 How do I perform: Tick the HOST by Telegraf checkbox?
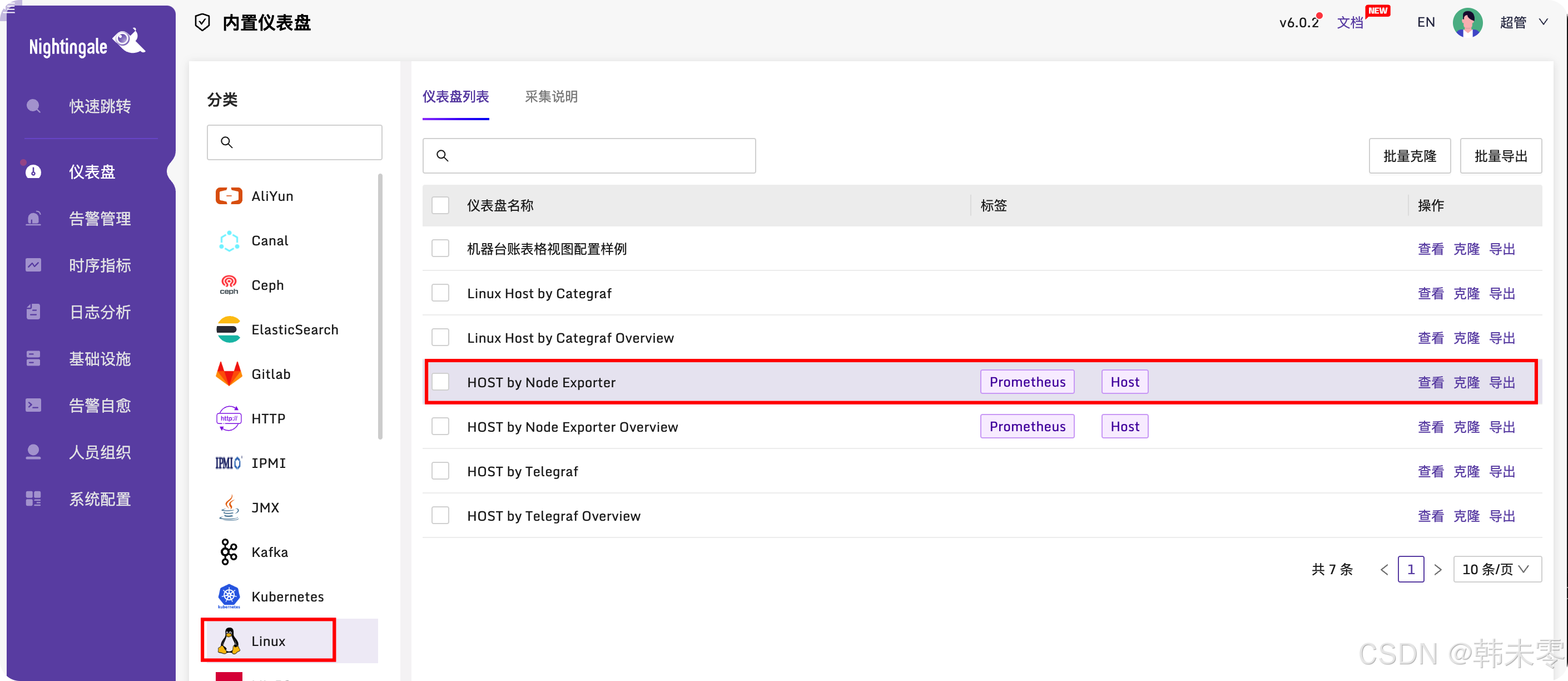pos(440,471)
